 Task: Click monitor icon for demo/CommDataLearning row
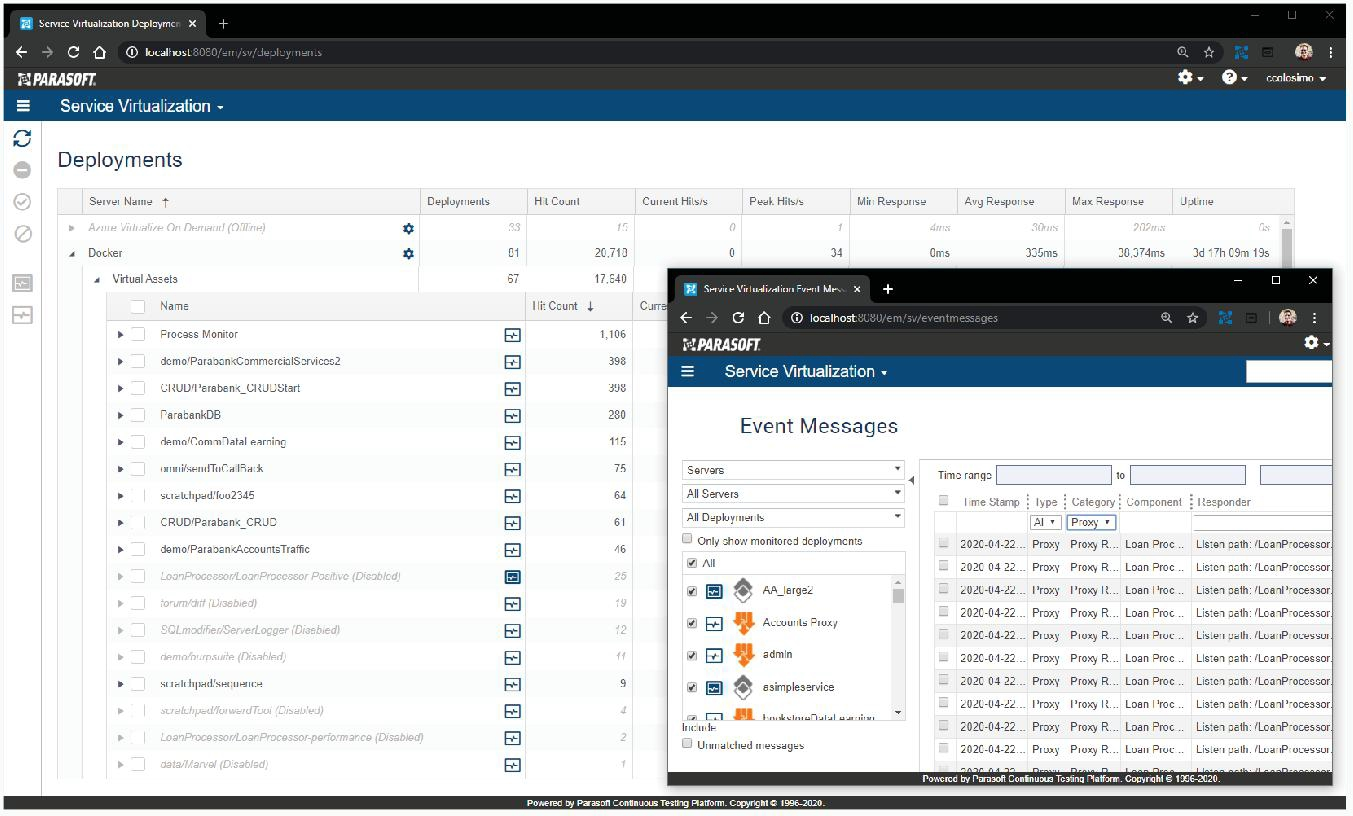click(512, 442)
